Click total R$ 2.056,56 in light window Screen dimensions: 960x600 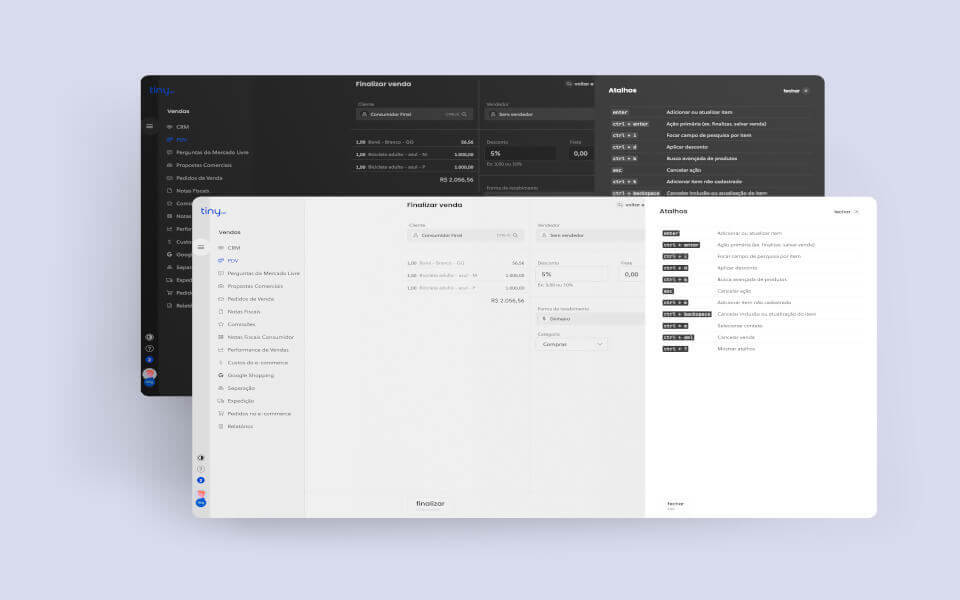508,301
